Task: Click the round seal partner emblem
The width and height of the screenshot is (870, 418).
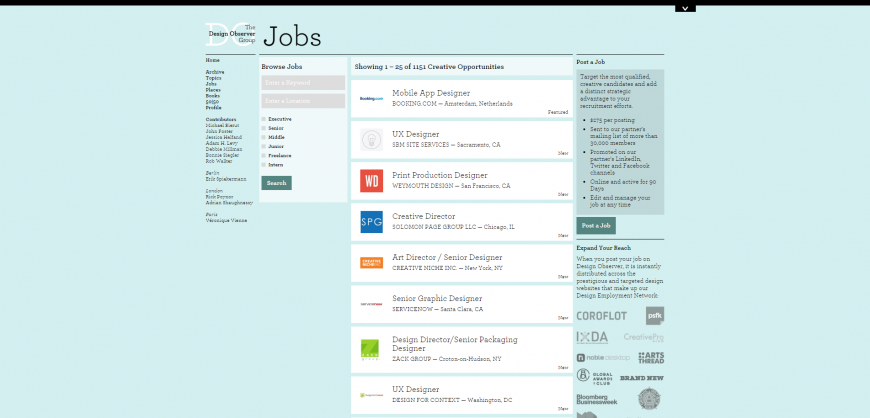Action: click(649, 399)
